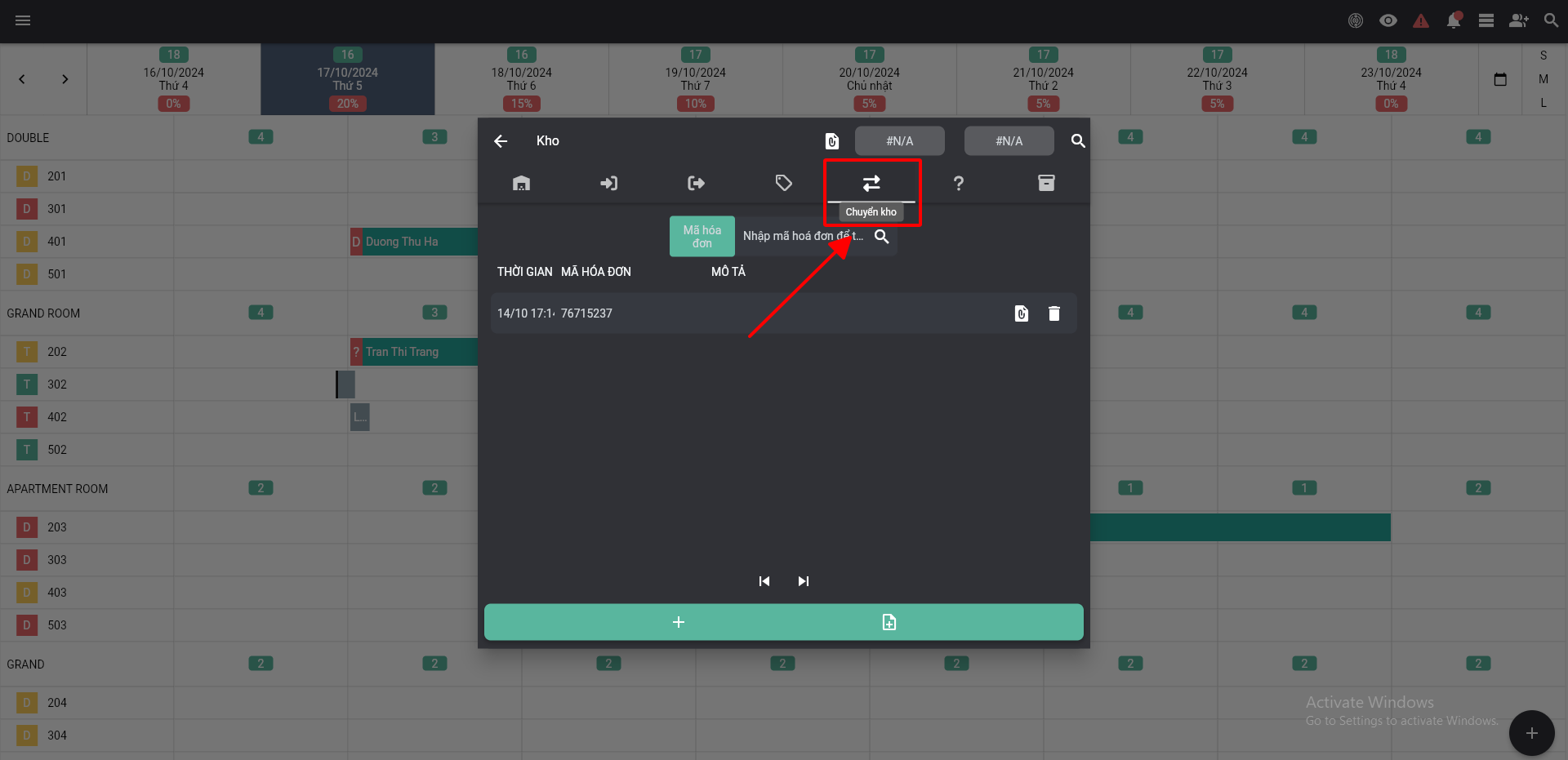Viewport: 1568px width, 760px height.
Task: Click the THỜI GIAN column header
Action: [524, 272]
